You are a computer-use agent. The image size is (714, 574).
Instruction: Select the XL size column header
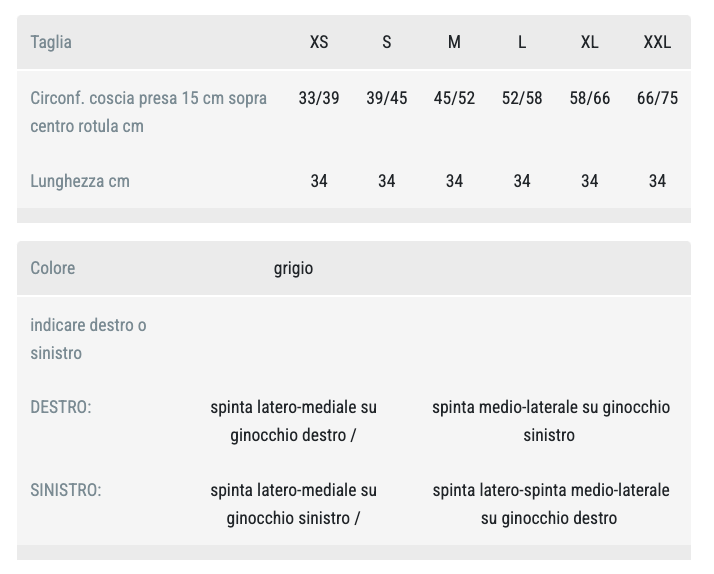tap(590, 42)
